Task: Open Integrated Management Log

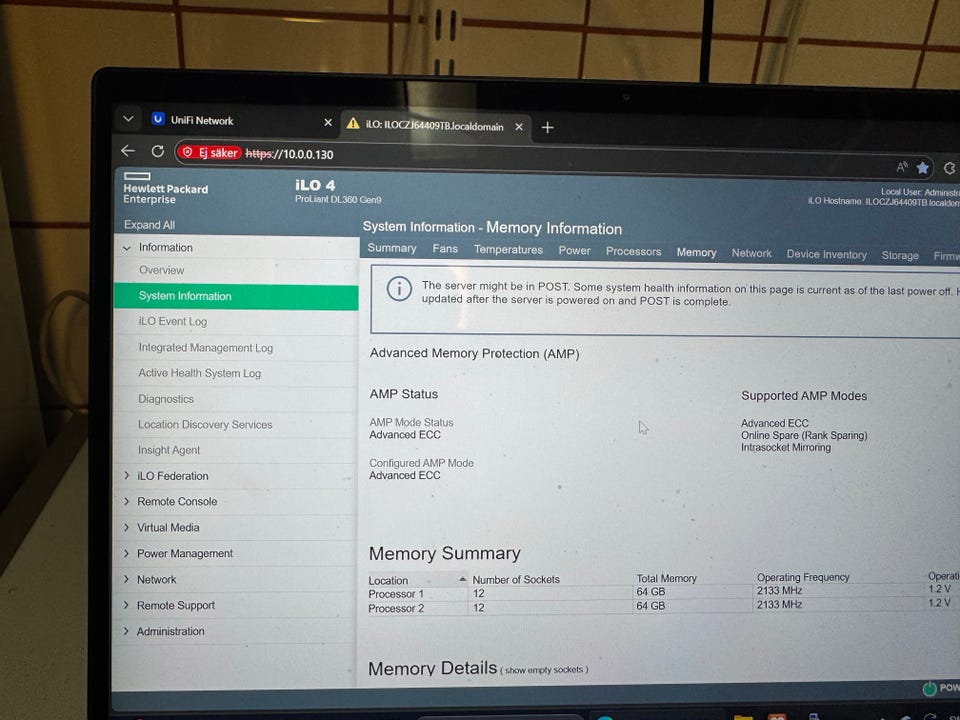Action: [x=205, y=348]
